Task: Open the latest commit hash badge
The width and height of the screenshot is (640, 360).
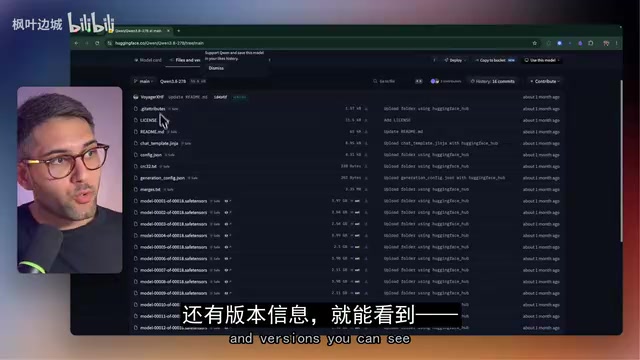Action: [220, 97]
